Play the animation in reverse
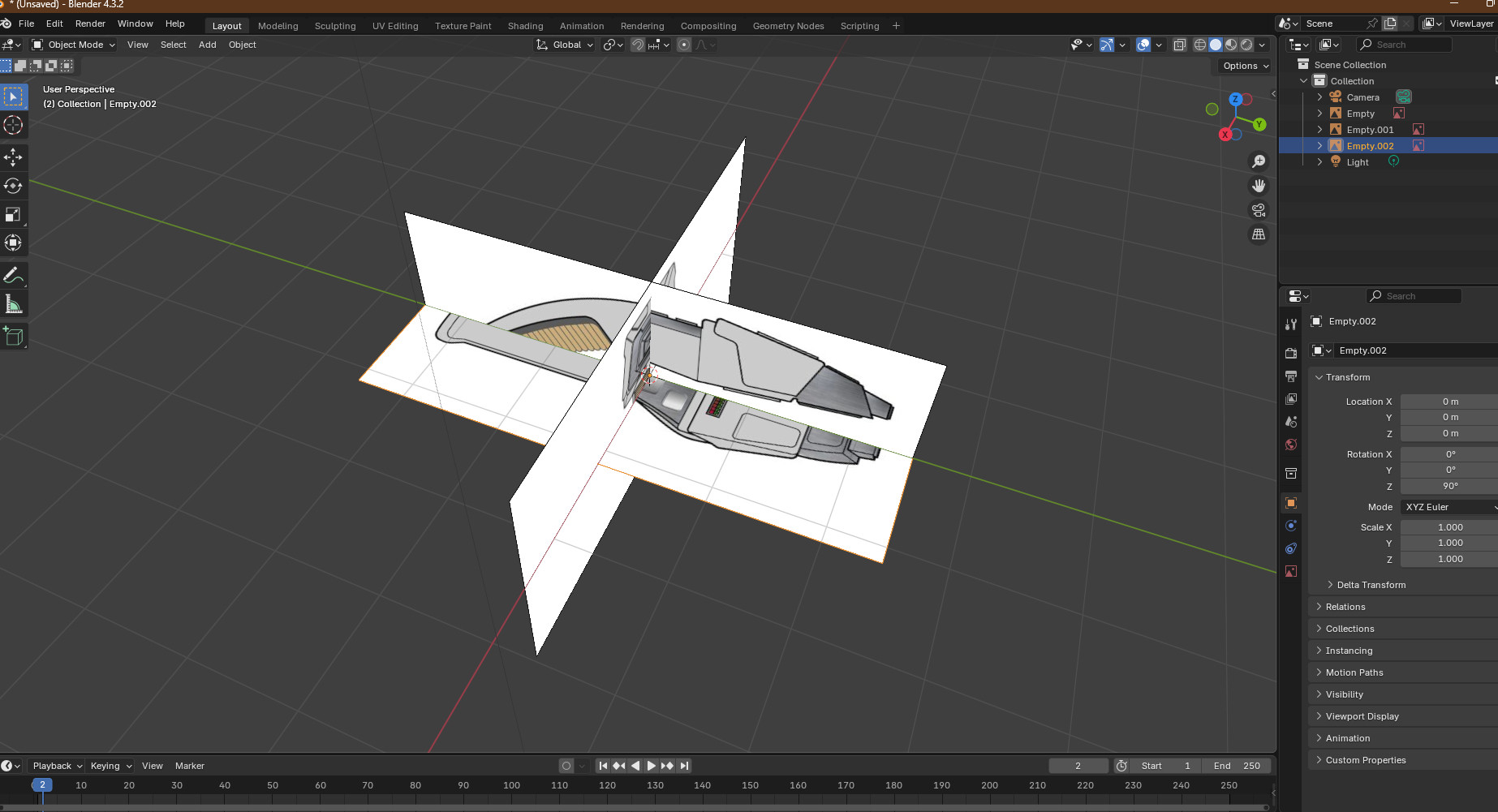1498x812 pixels. pos(635,766)
